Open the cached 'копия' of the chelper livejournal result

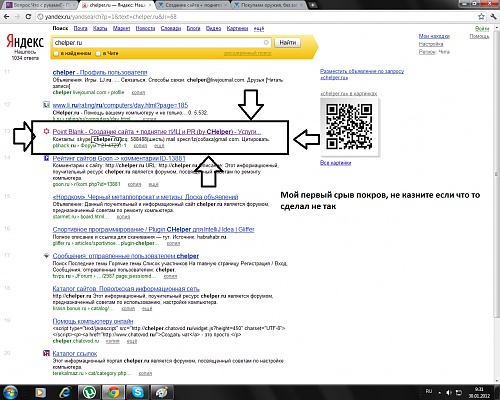click(138, 92)
